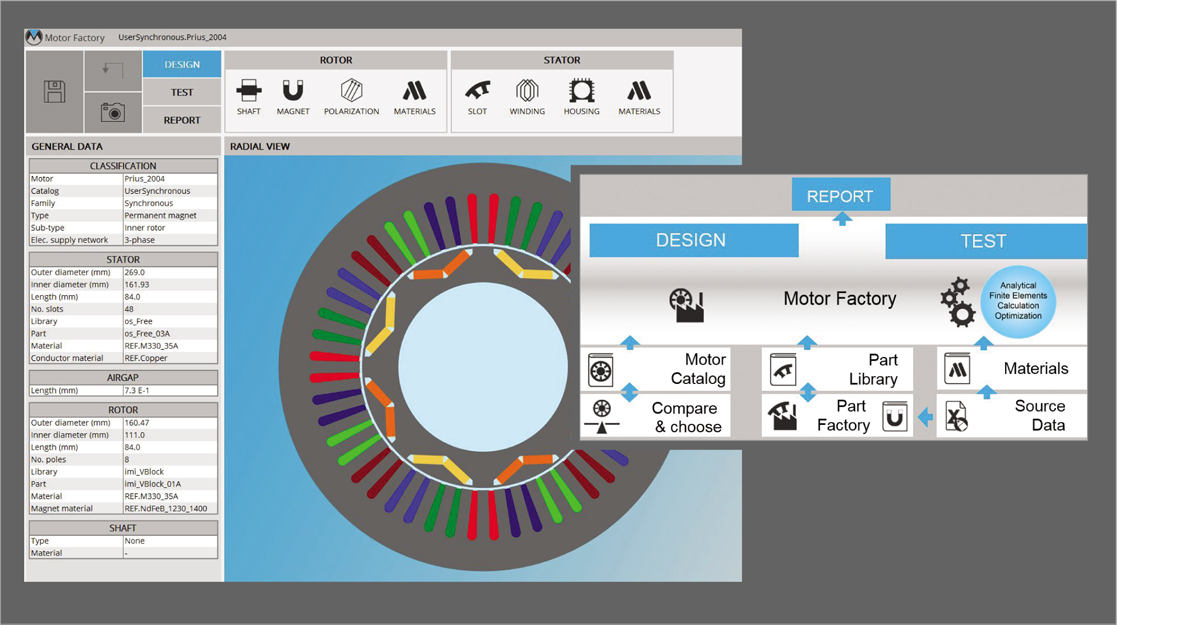Switch to the REPORT tab in left panel
The image size is (1200, 625).
coord(182,120)
